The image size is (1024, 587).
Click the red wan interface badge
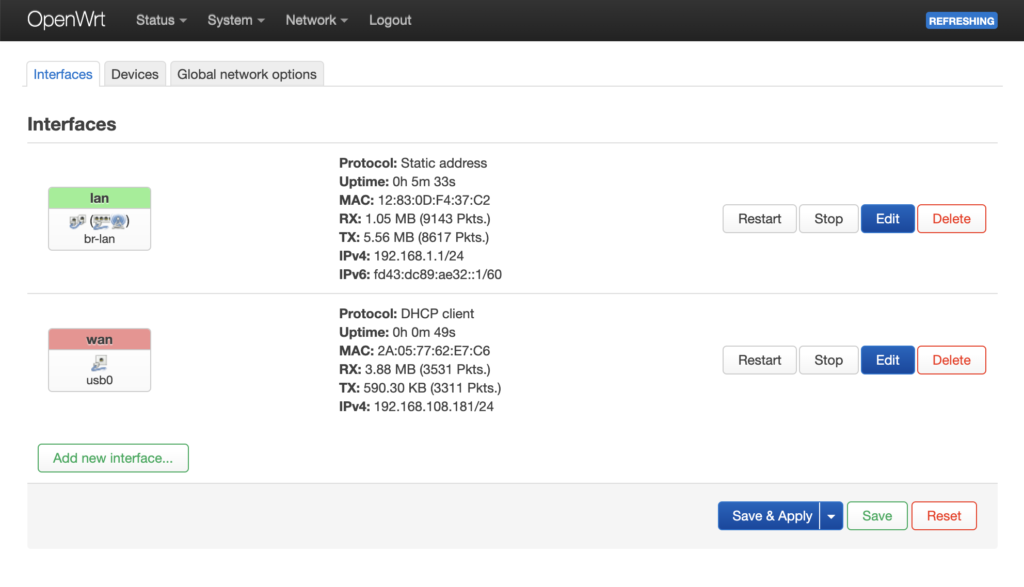coord(99,340)
